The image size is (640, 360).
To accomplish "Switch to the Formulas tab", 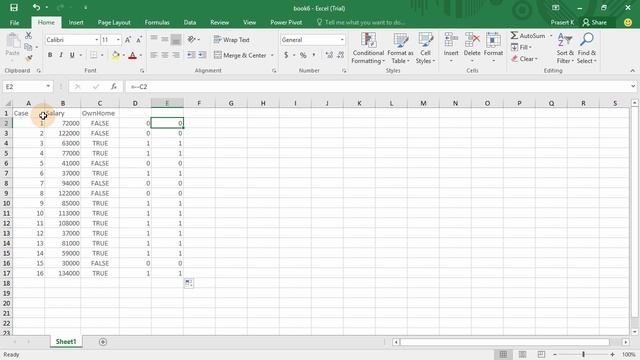I will (157, 22).
